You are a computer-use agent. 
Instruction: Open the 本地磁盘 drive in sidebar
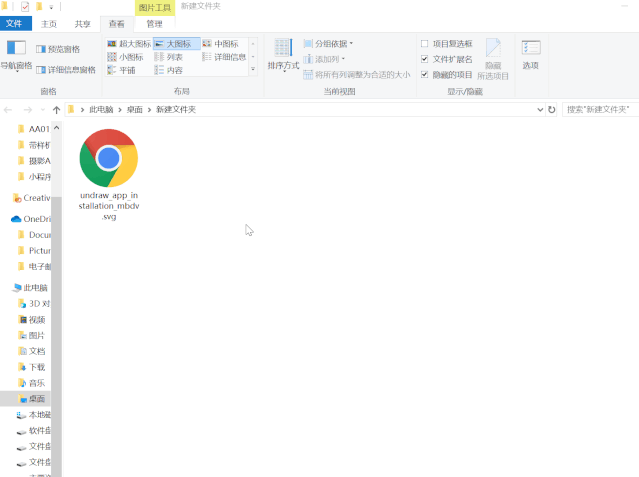click(33, 415)
